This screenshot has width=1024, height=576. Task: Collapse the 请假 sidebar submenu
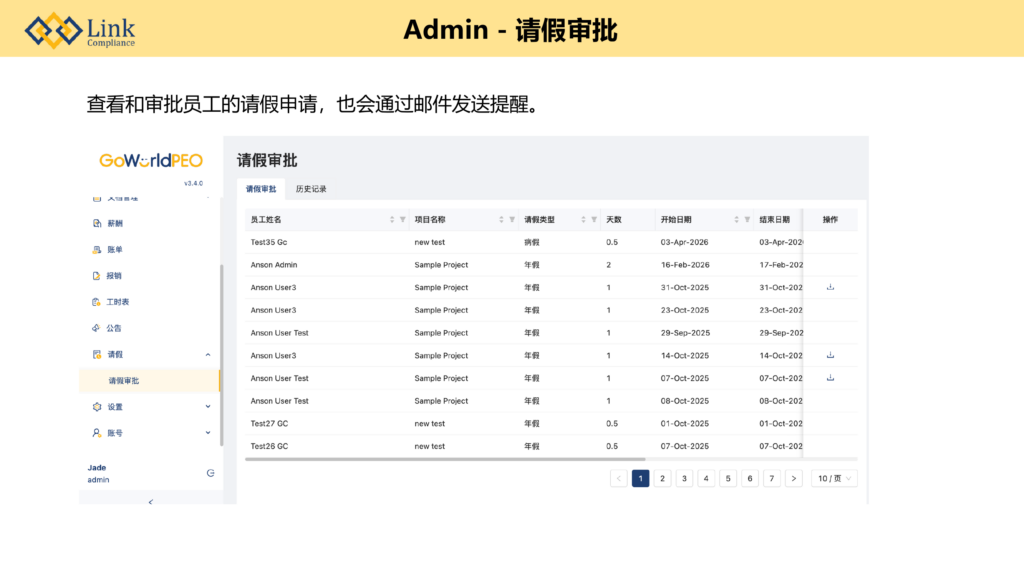tap(208, 354)
